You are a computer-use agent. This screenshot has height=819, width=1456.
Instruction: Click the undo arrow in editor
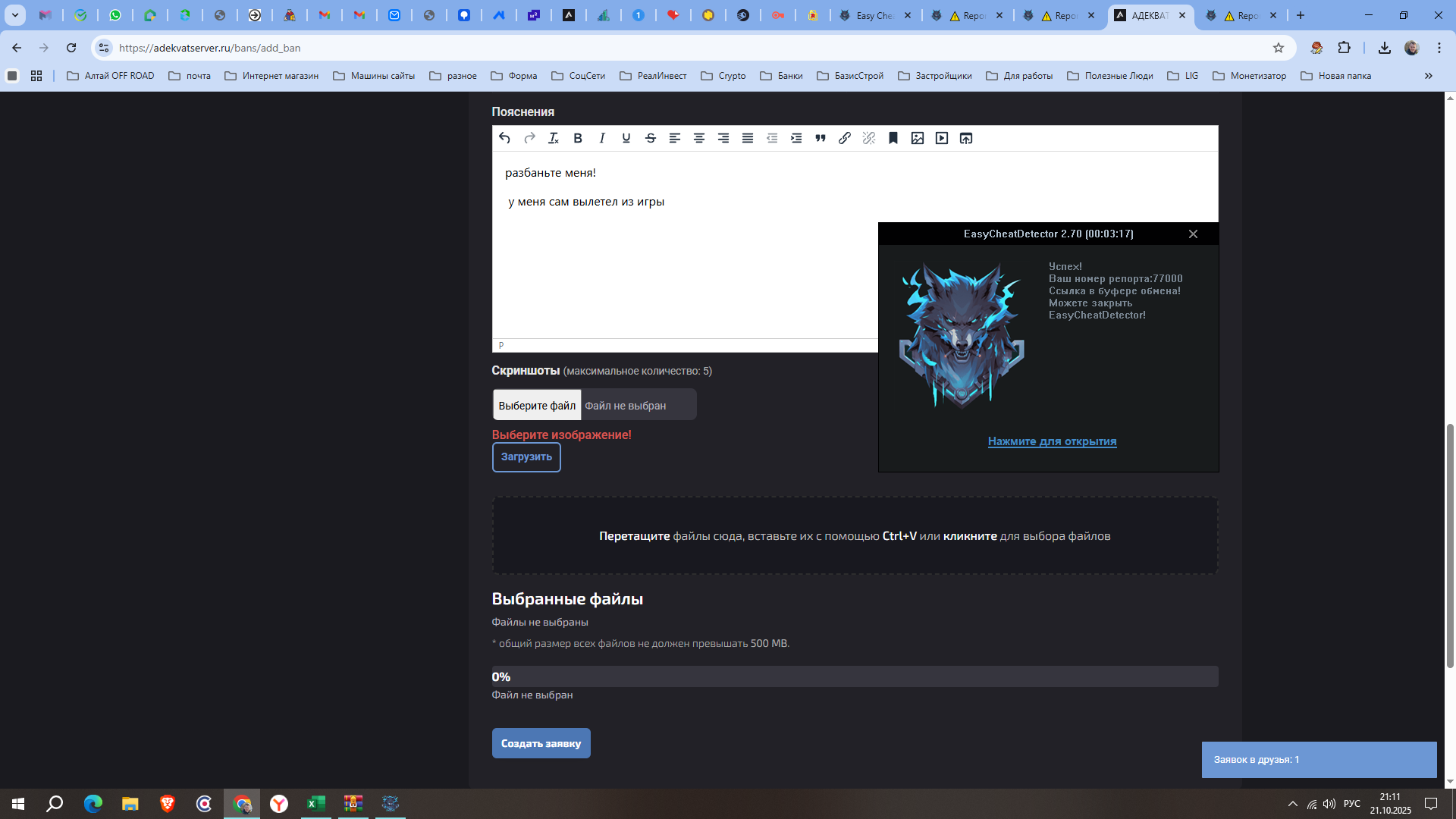pyautogui.click(x=505, y=138)
